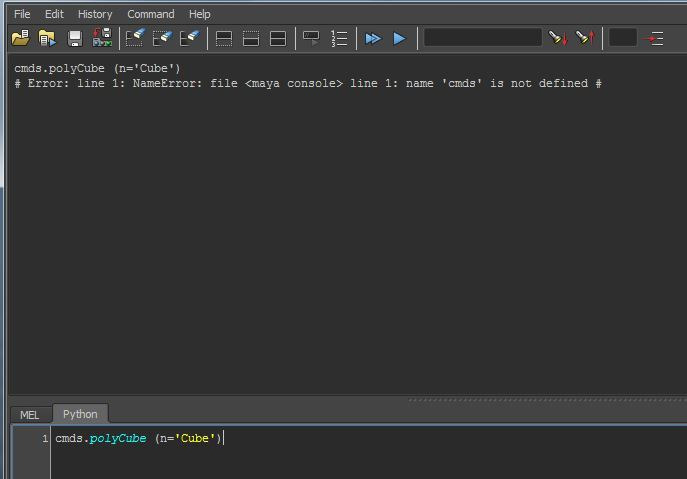Click the Find Previous (search up) icon
Viewport: 687px width, 479px height.
tap(585, 38)
